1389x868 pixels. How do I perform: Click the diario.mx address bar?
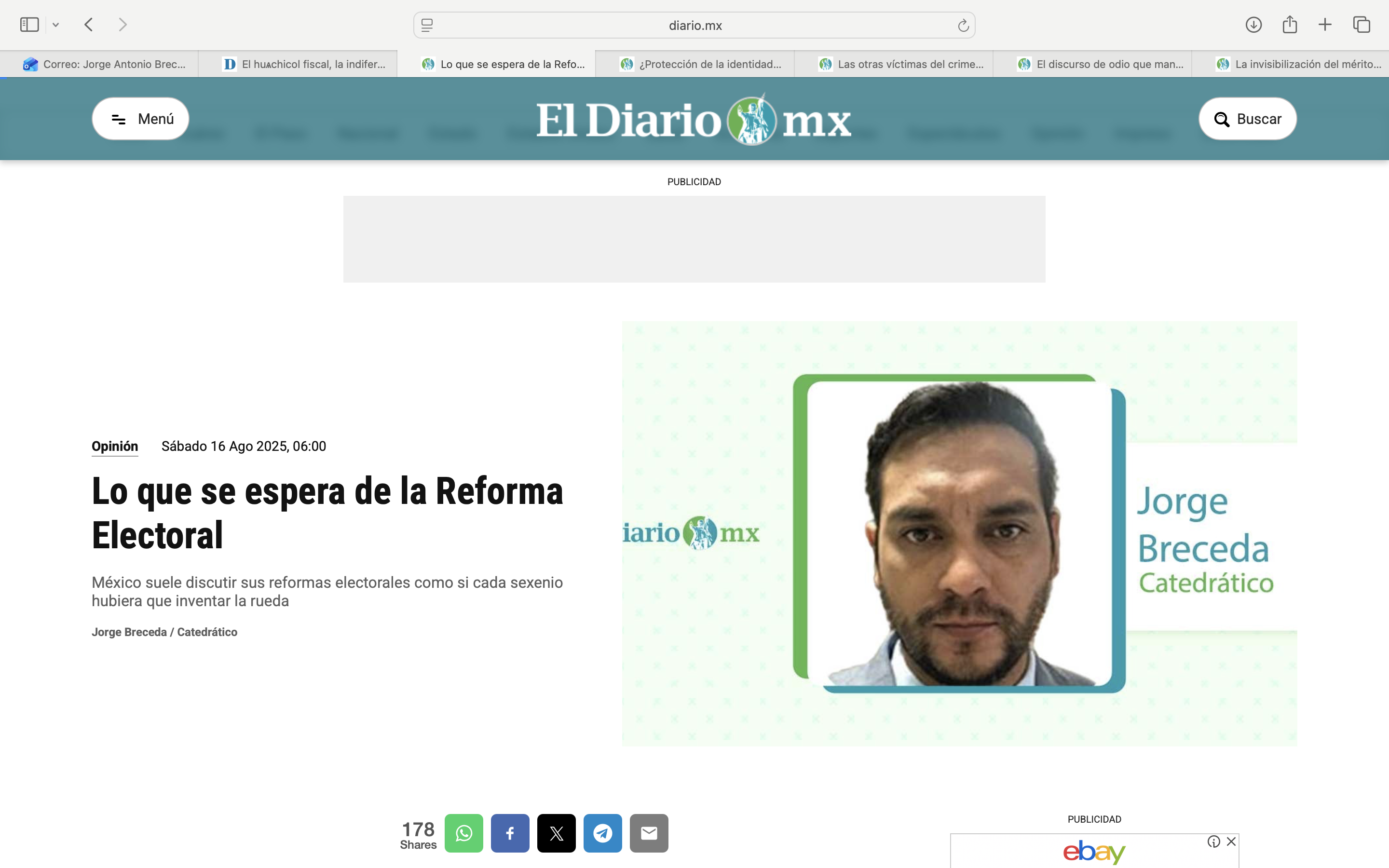point(694,25)
